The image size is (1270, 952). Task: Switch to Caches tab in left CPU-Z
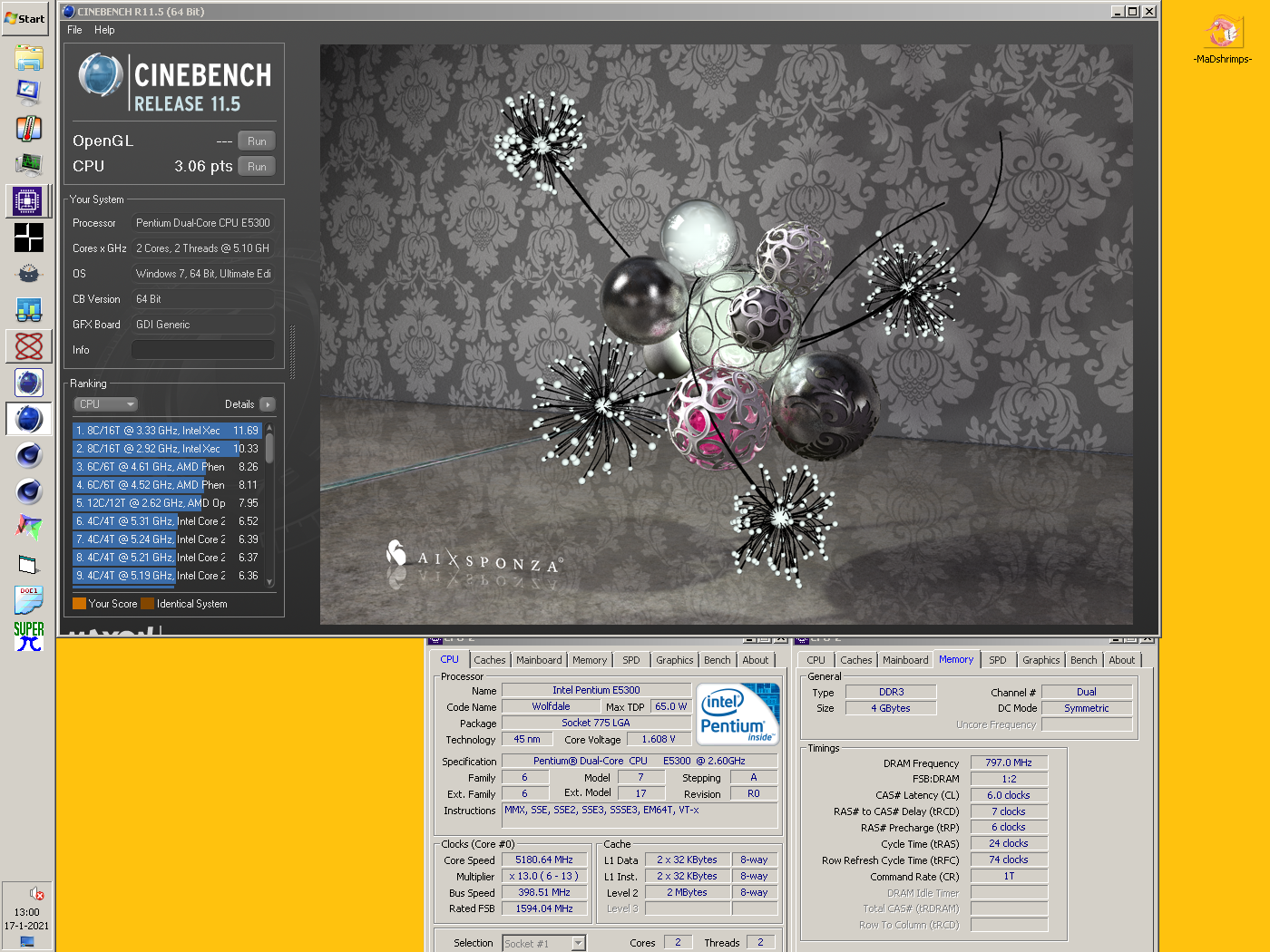pyautogui.click(x=490, y=660)
